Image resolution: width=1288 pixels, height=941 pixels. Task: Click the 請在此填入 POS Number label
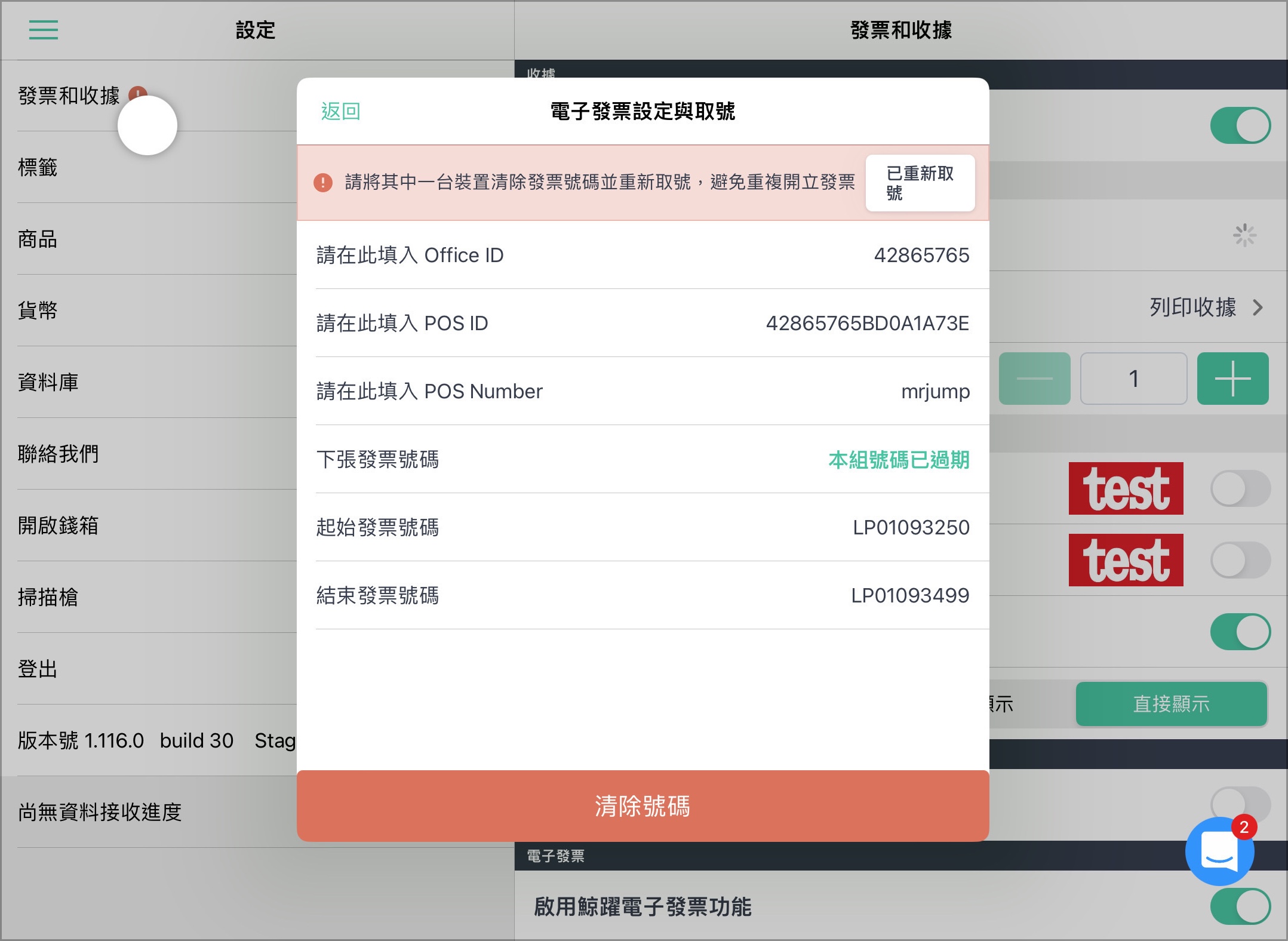coord(429,391)
